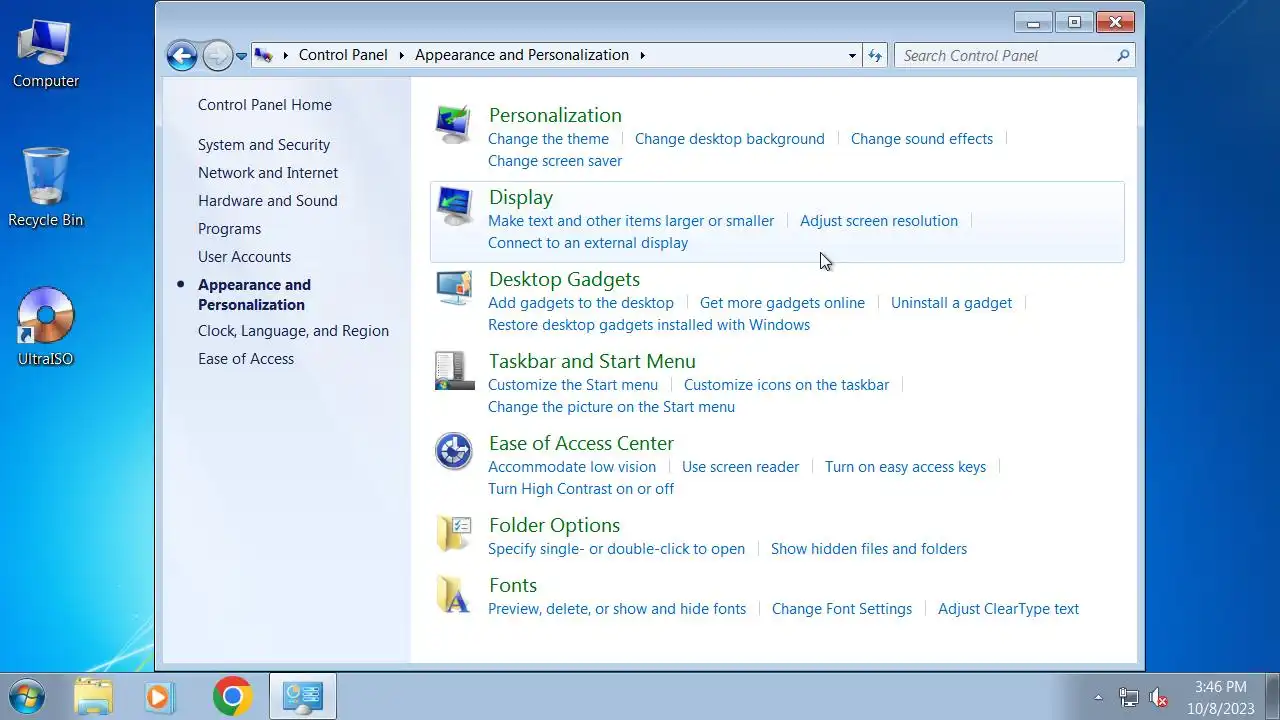Viewport: 1280px width, 720px height.
Task: Expand arrow after Appearance and Personalization breadcrumb
Action: [642, 55]
